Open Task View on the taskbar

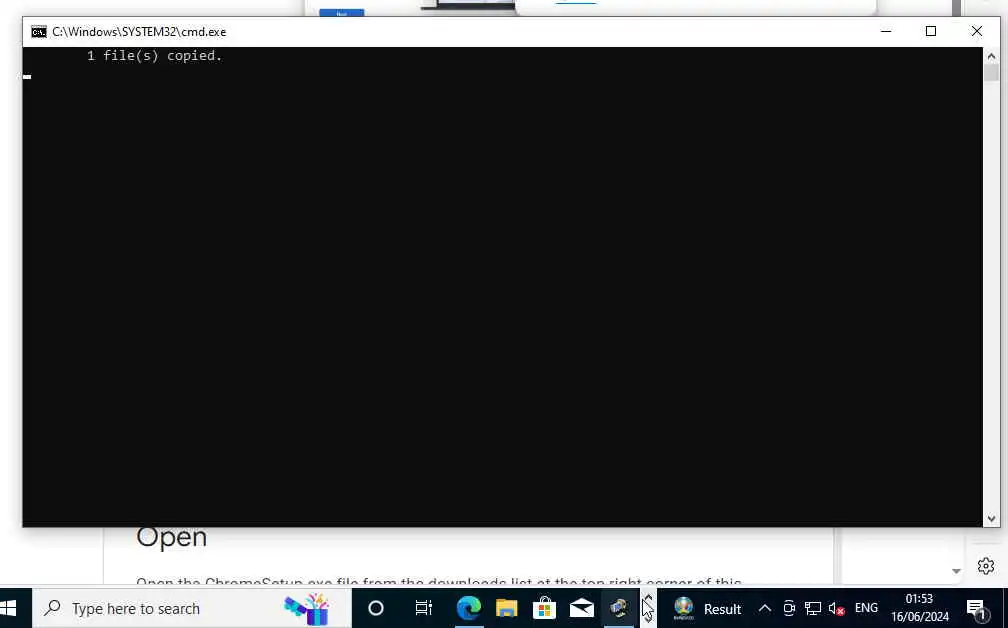click(x=424, y=608)
